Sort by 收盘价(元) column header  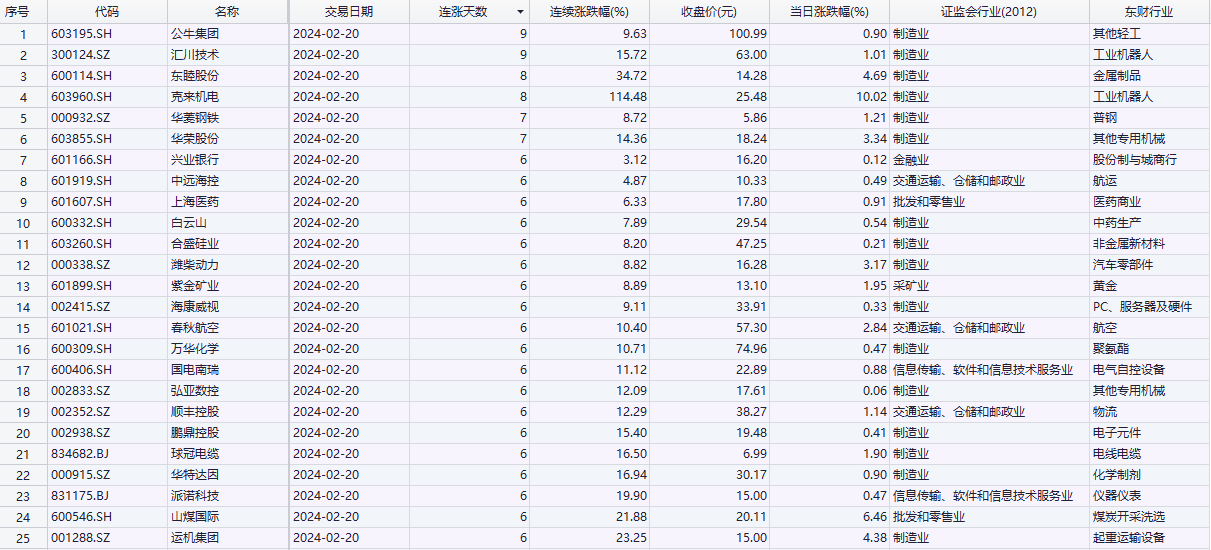(709, 12)
